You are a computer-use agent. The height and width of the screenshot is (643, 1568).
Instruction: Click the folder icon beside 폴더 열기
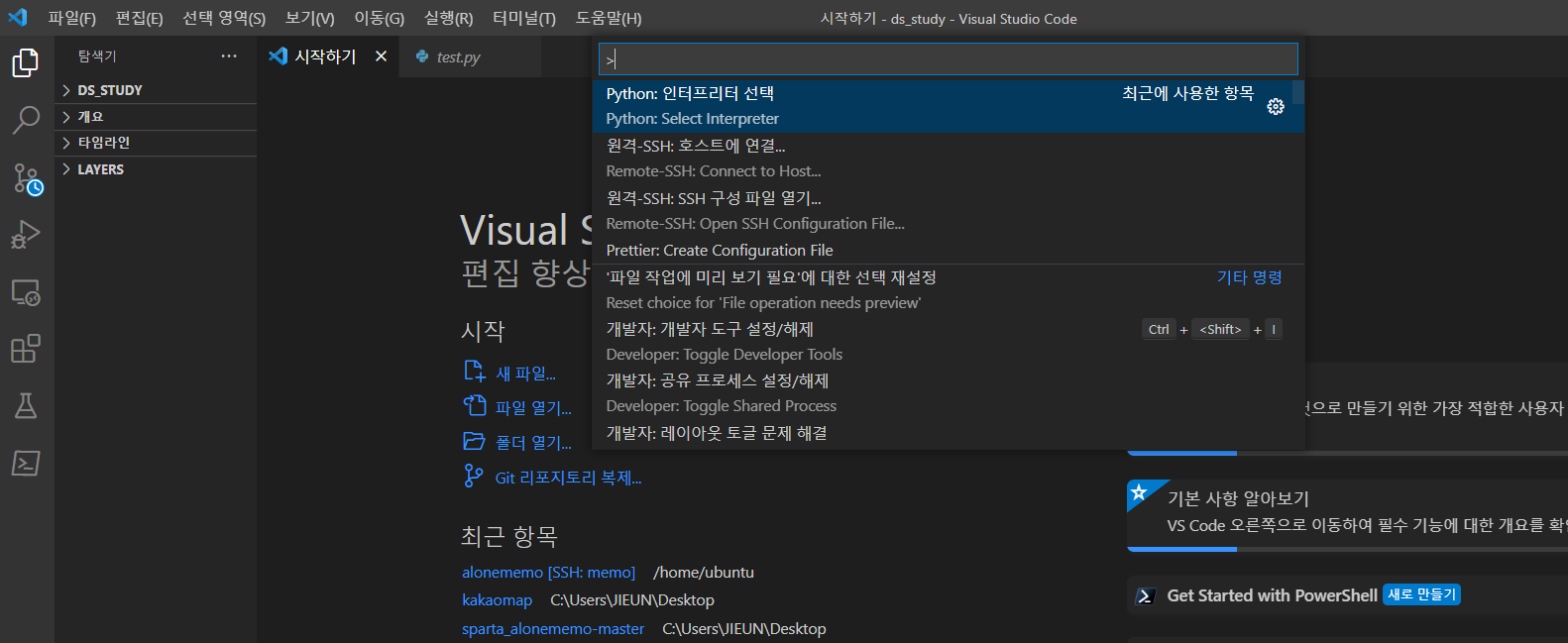pos(474,441)
